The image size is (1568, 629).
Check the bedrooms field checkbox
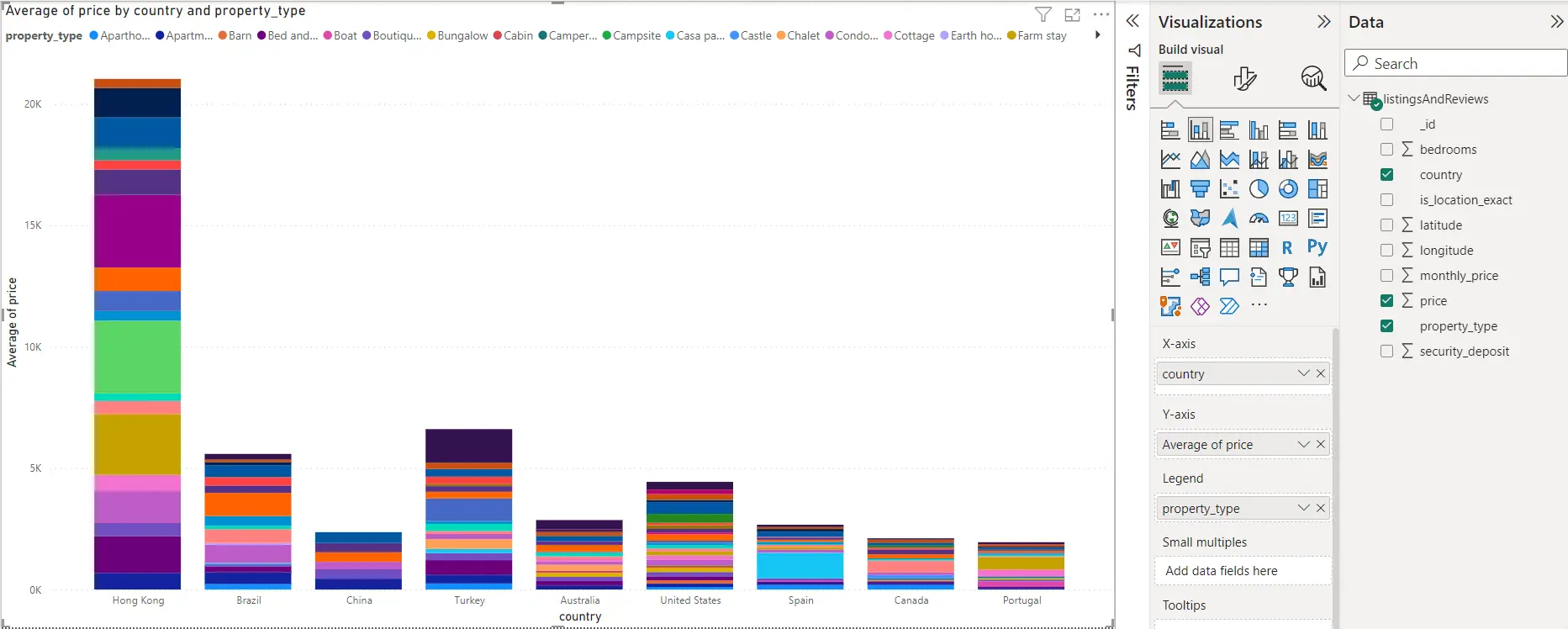click(x=1386, y=150)
